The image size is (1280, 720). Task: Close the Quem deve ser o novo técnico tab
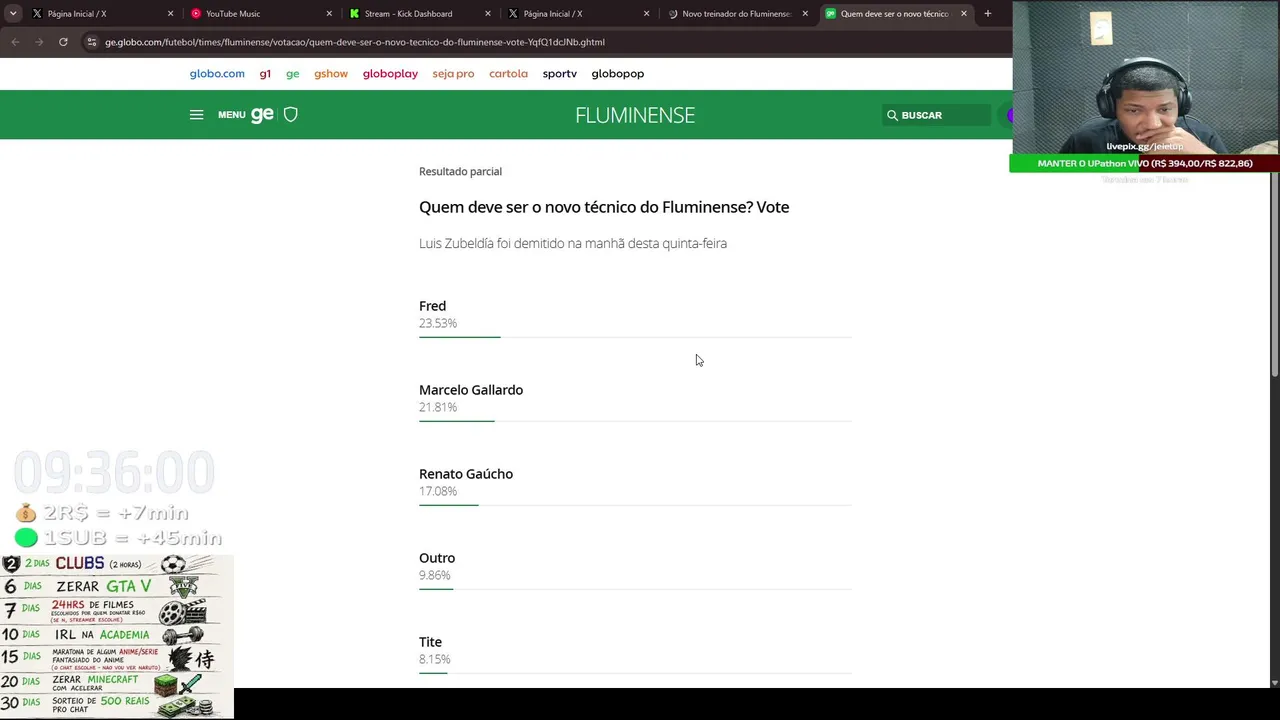tap(964, 14)
